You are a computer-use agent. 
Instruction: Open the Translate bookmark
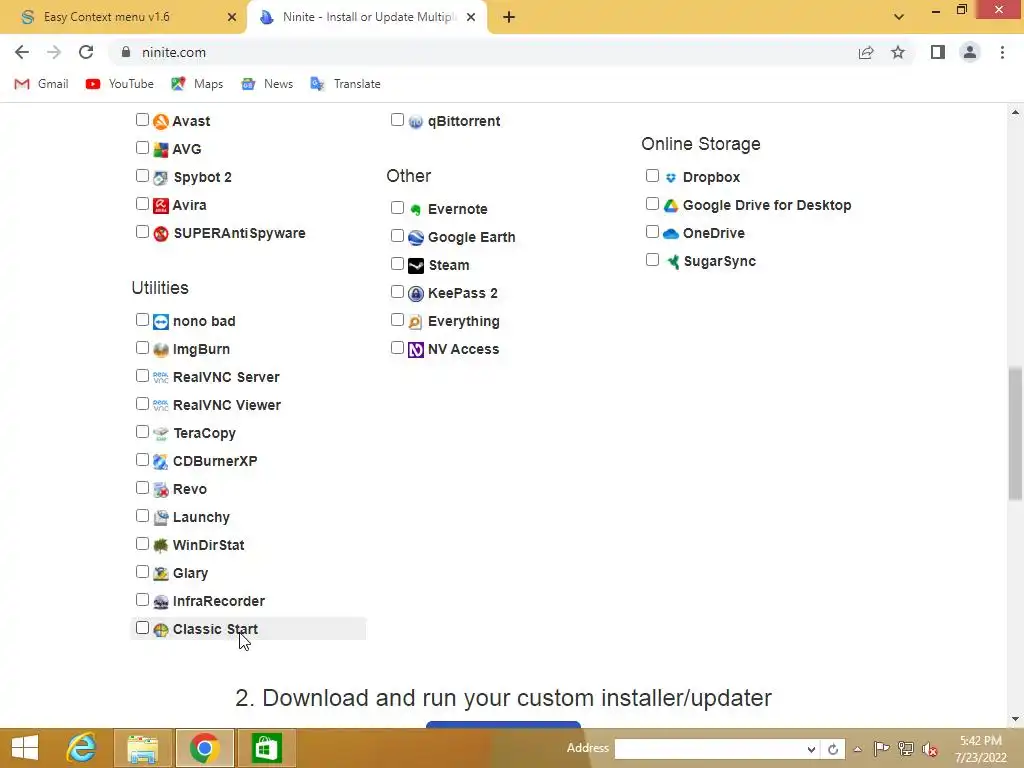point(345,84)
